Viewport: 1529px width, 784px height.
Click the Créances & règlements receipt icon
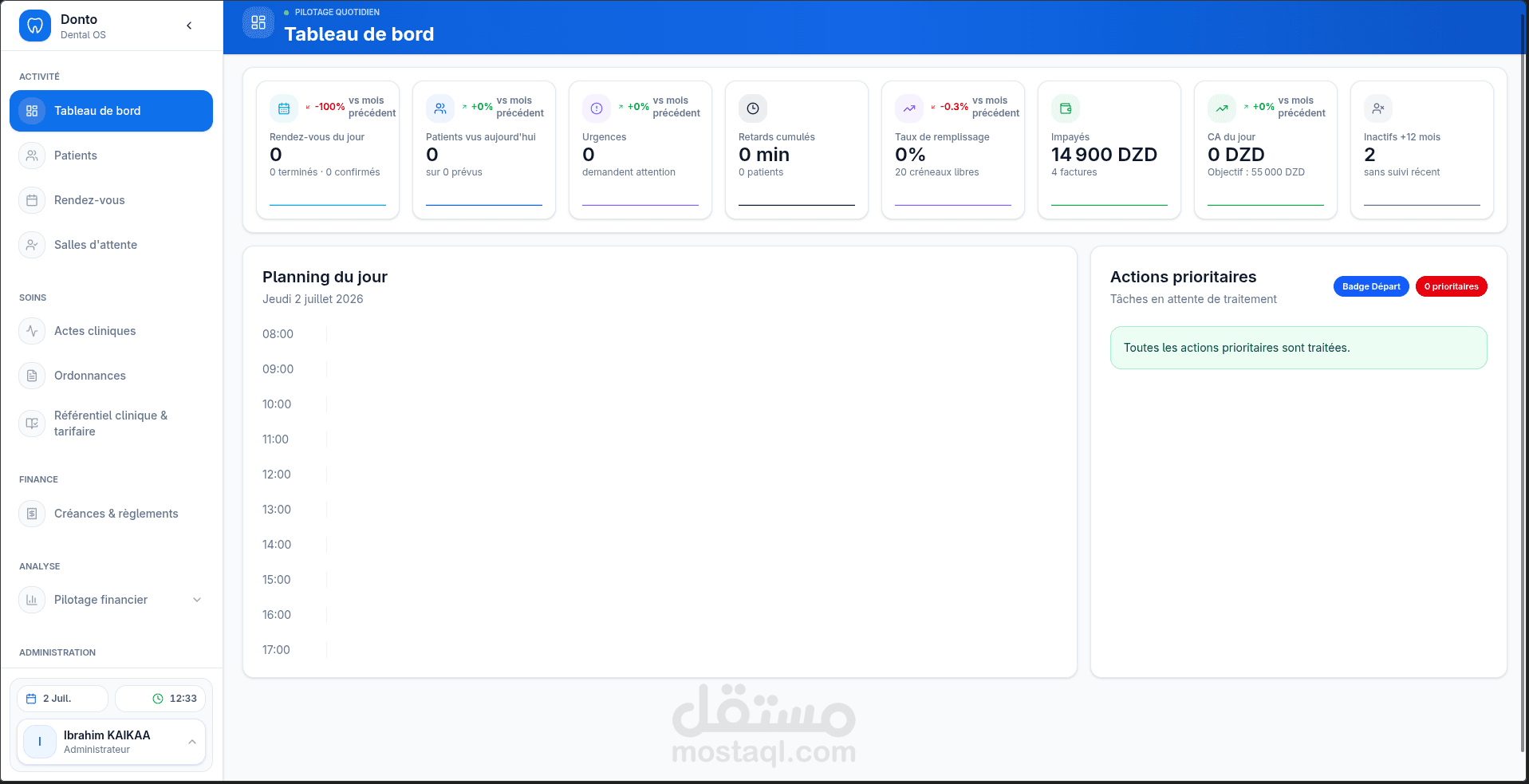coord(32,514)
